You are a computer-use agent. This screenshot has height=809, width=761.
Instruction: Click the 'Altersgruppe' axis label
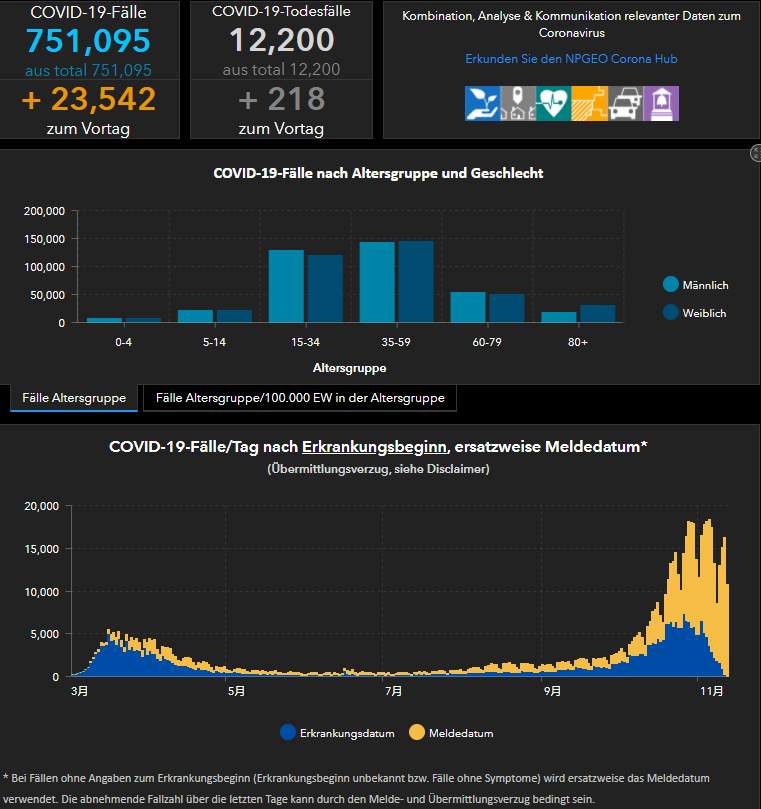[x=349, y=368]
